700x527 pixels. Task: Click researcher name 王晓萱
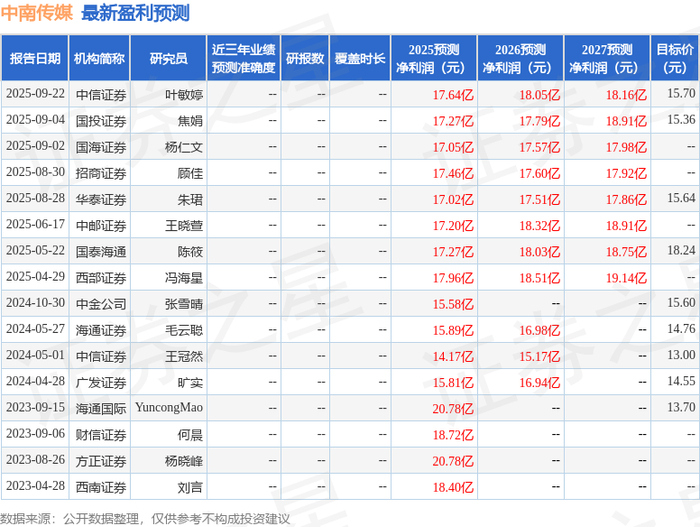click(184, 226)
